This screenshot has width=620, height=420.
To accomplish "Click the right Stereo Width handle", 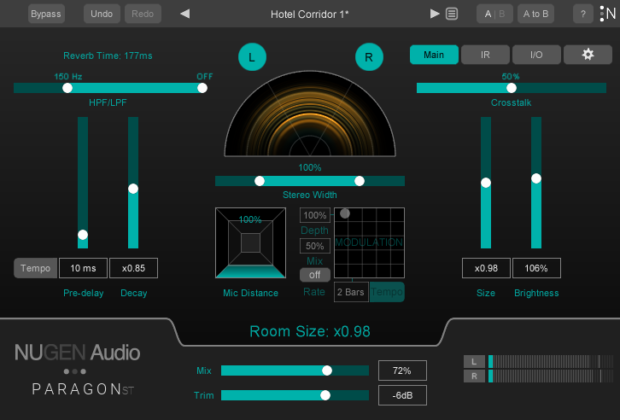I will [359, 181].
